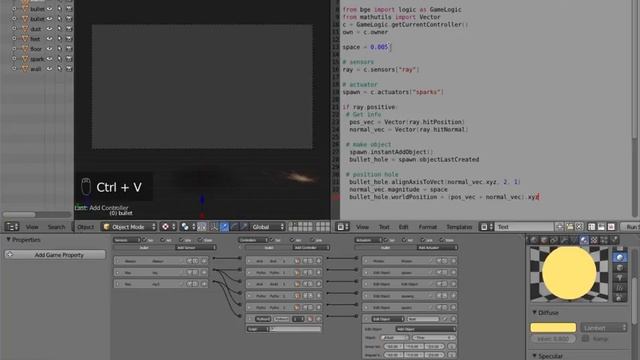Toggle Sensors Sel checkbox
This screenshot has width=640, height=360.
(144, 240)
